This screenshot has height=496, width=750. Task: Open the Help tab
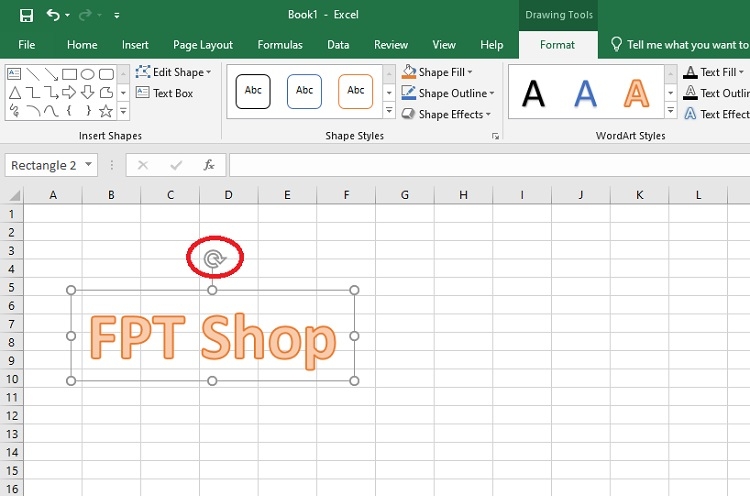tap(491, 45)
